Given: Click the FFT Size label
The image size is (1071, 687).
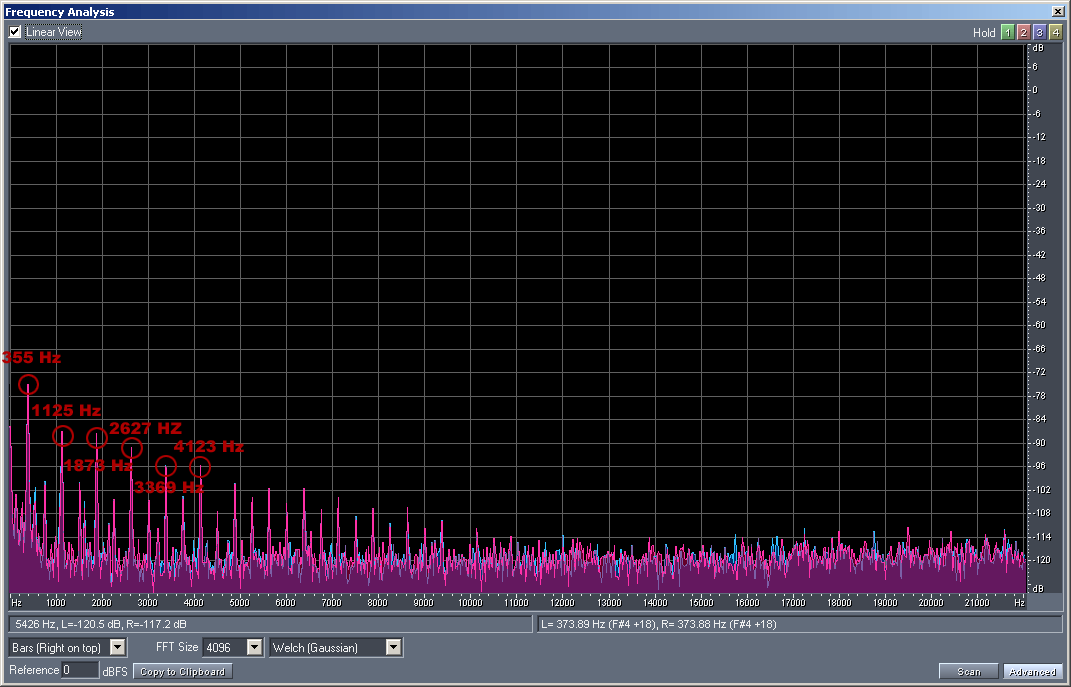Looking at the screenshot, I should click(x=177, y=647).
